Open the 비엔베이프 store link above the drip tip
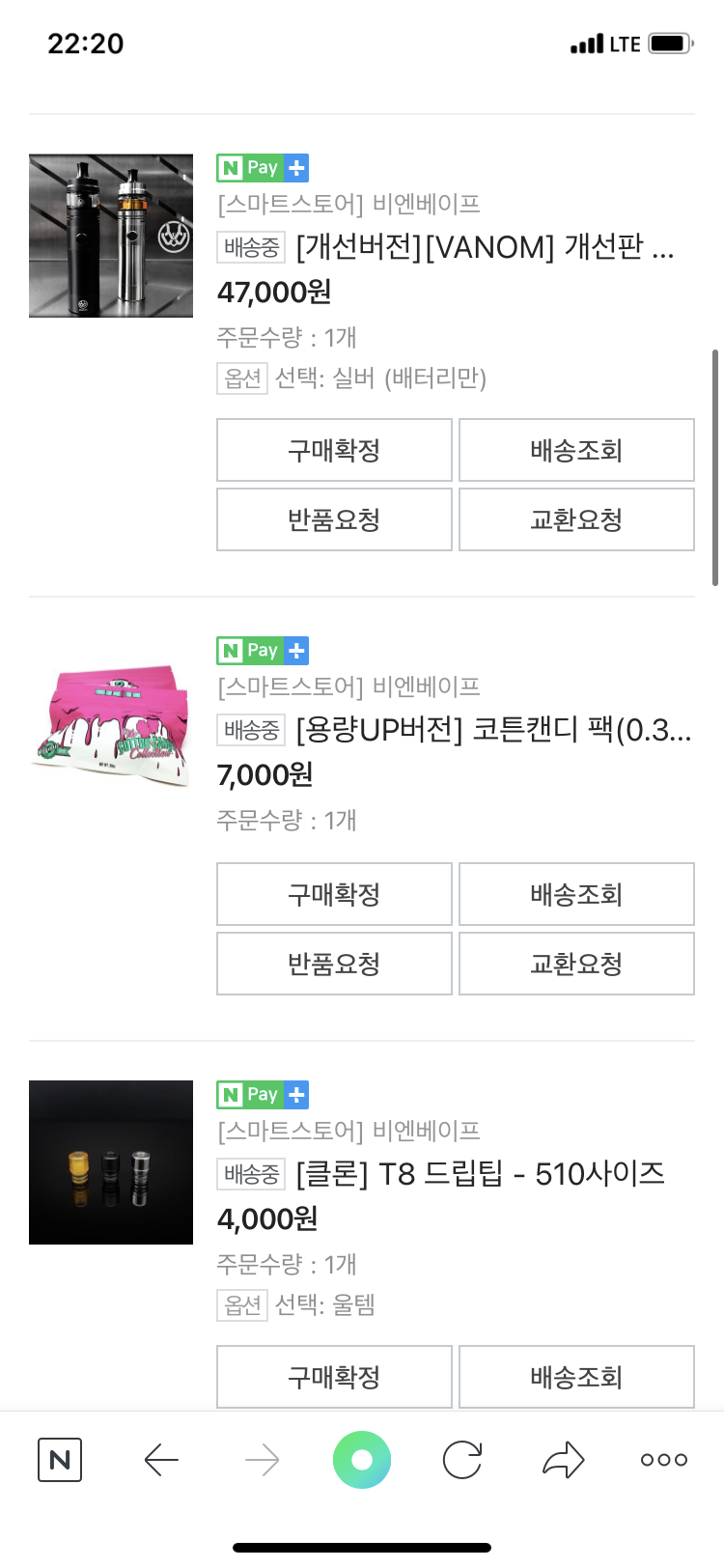This screenshot has width=724, height=1568. click(348, 1131)
